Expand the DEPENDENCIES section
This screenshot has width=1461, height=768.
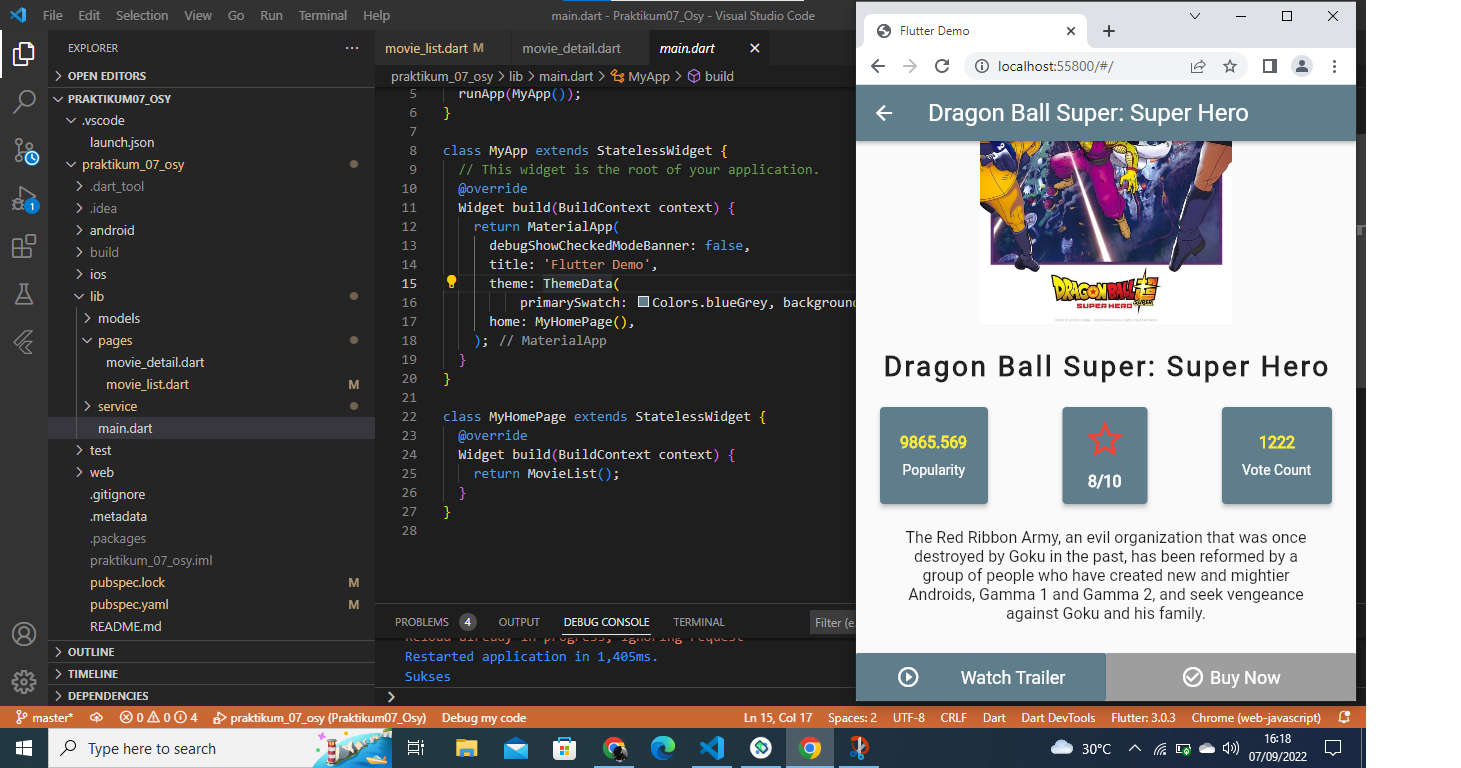pos(211,696)
